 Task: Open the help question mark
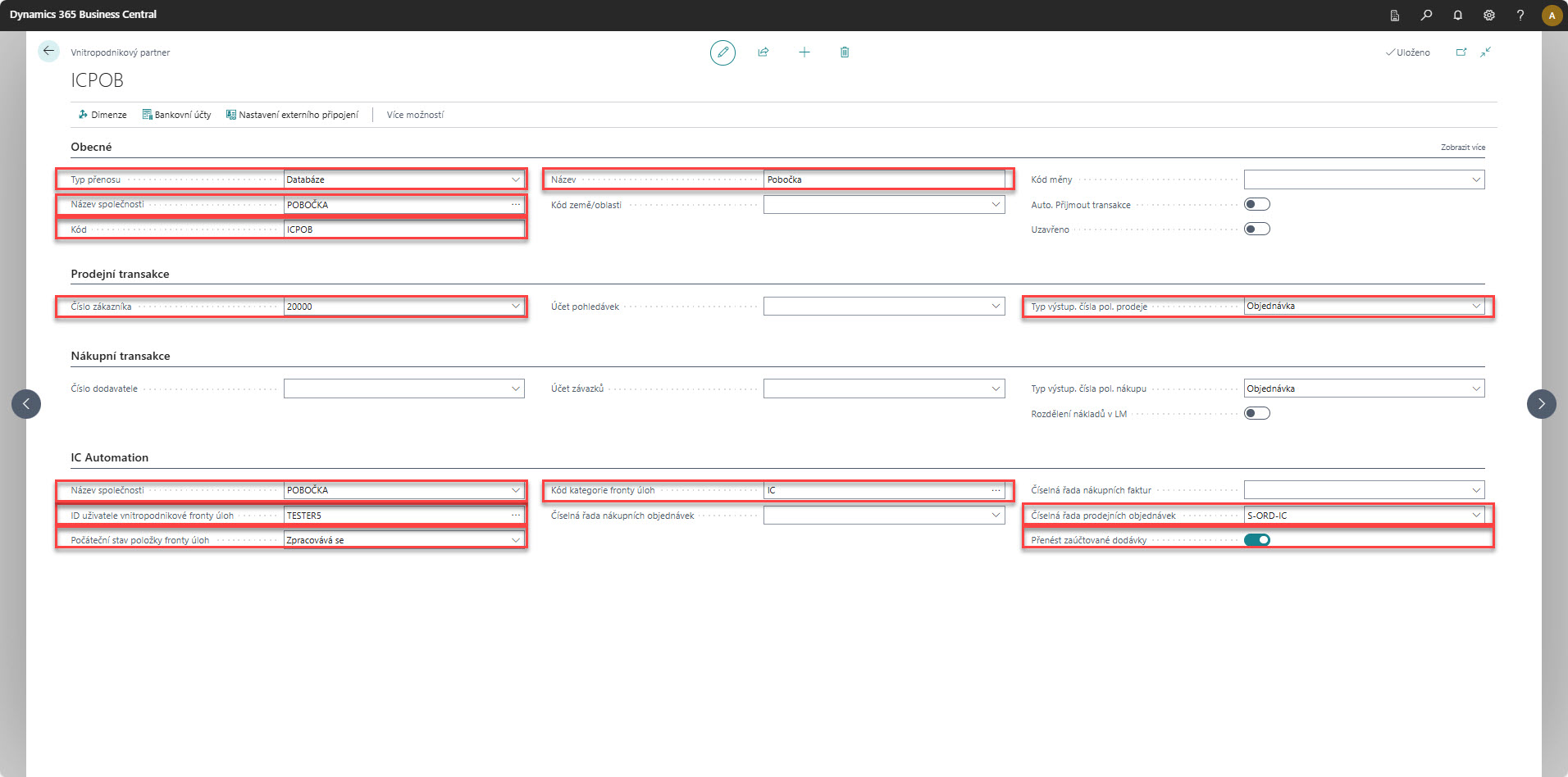1520,15
